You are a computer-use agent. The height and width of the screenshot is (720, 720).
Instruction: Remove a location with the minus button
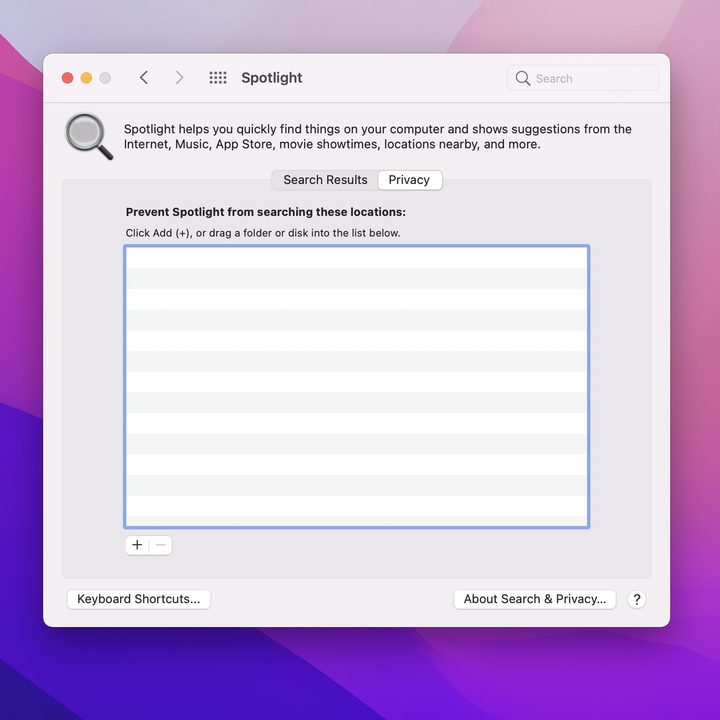pos(161,545)
